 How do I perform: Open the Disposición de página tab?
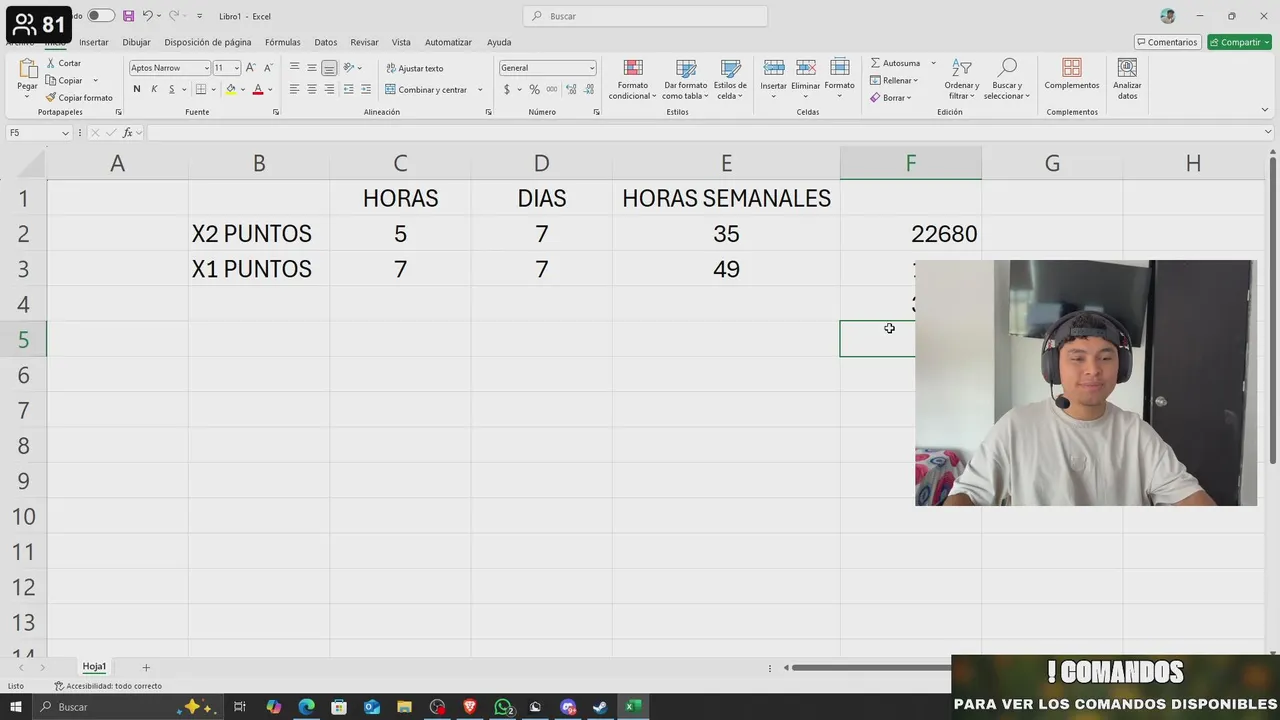tap(208, 42)
